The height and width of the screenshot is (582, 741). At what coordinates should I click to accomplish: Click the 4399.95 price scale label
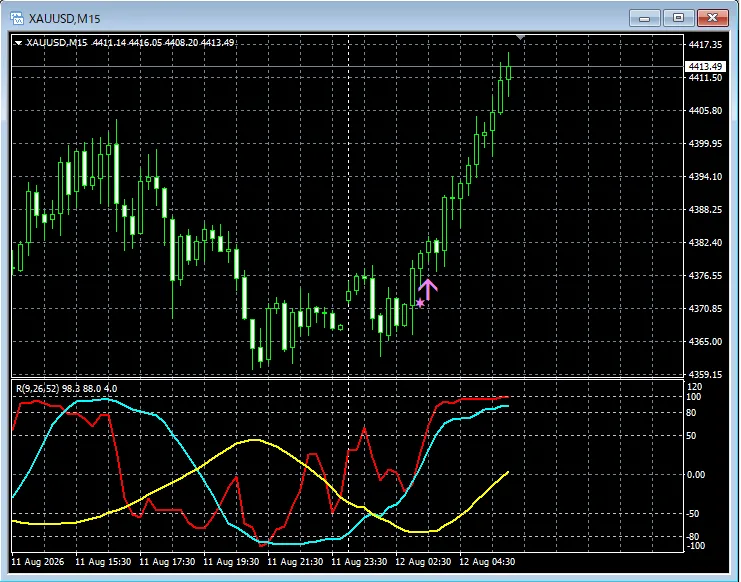coord(705,144)
